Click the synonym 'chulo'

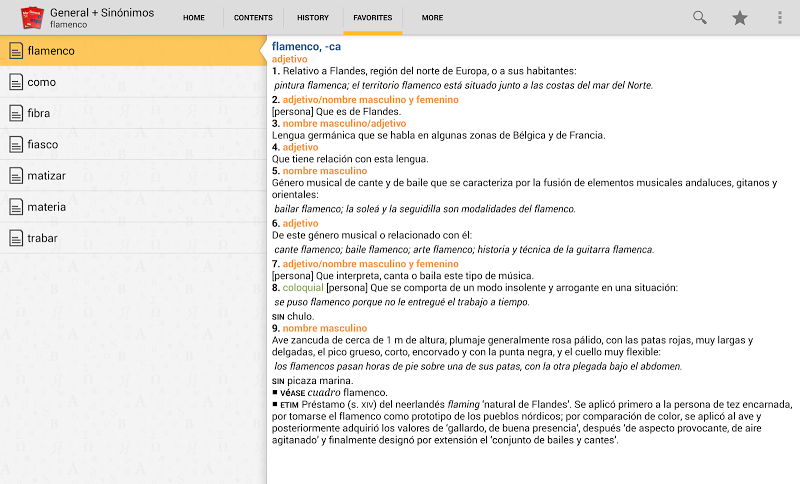point(300,316)
